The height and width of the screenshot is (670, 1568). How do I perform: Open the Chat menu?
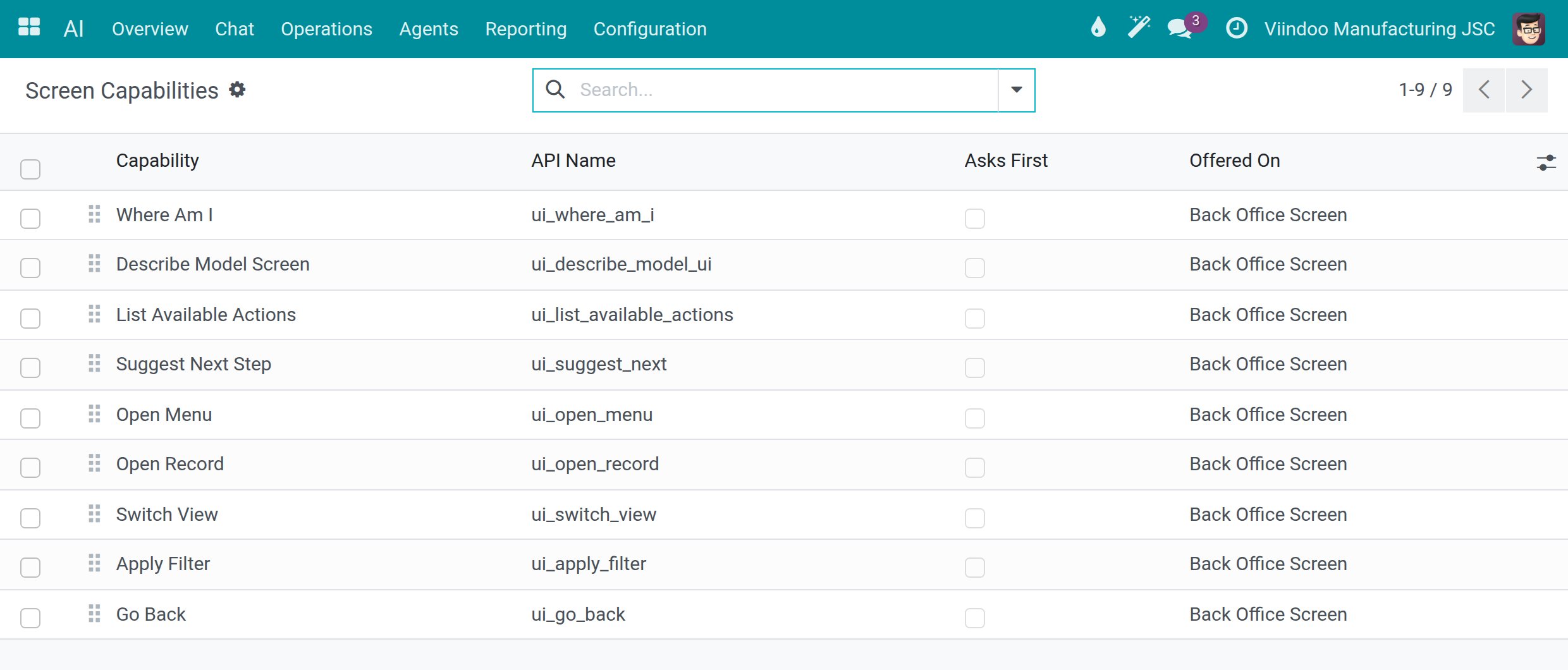point(235,29)
